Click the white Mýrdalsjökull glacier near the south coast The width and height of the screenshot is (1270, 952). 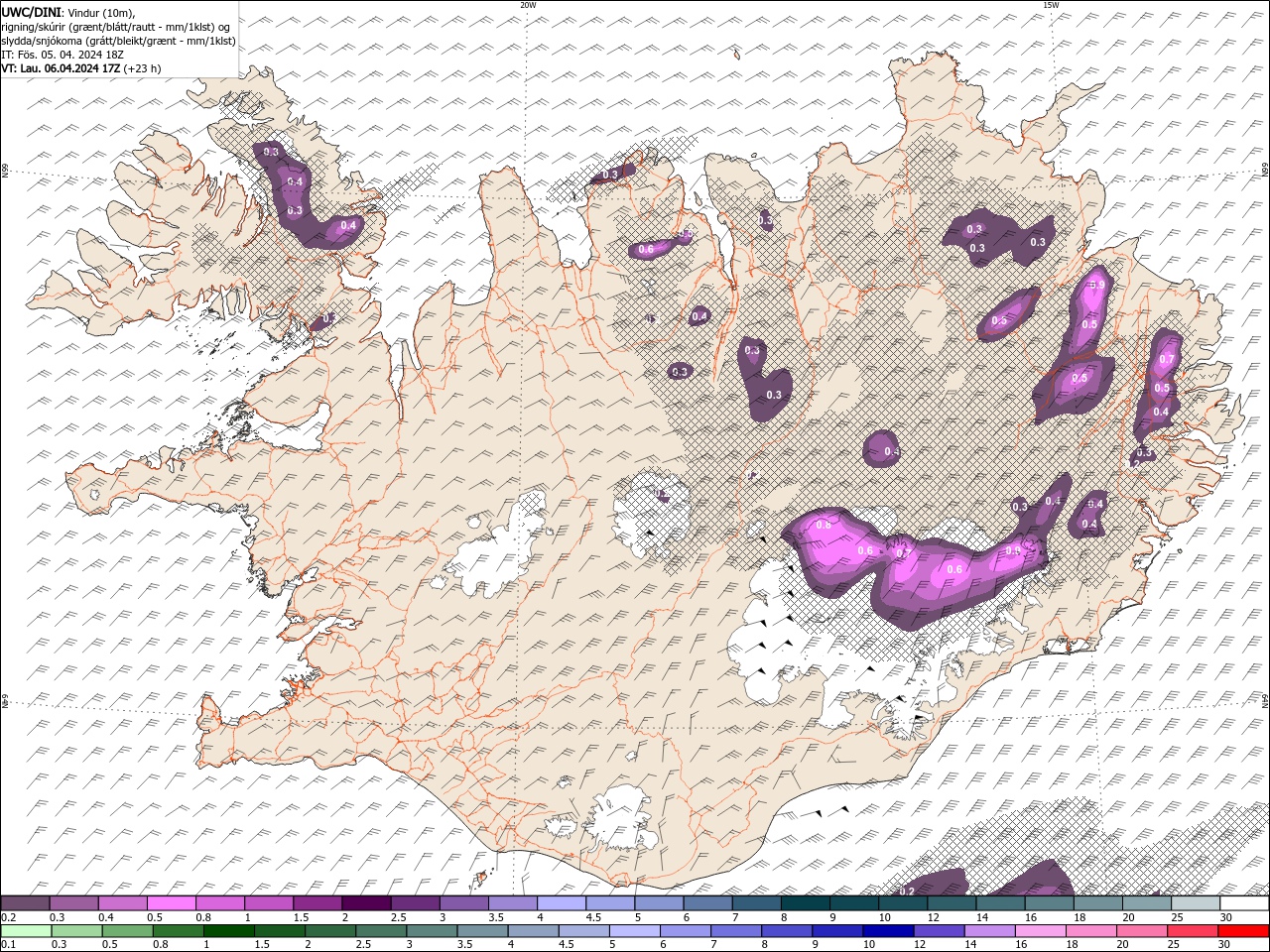[620, 818]
